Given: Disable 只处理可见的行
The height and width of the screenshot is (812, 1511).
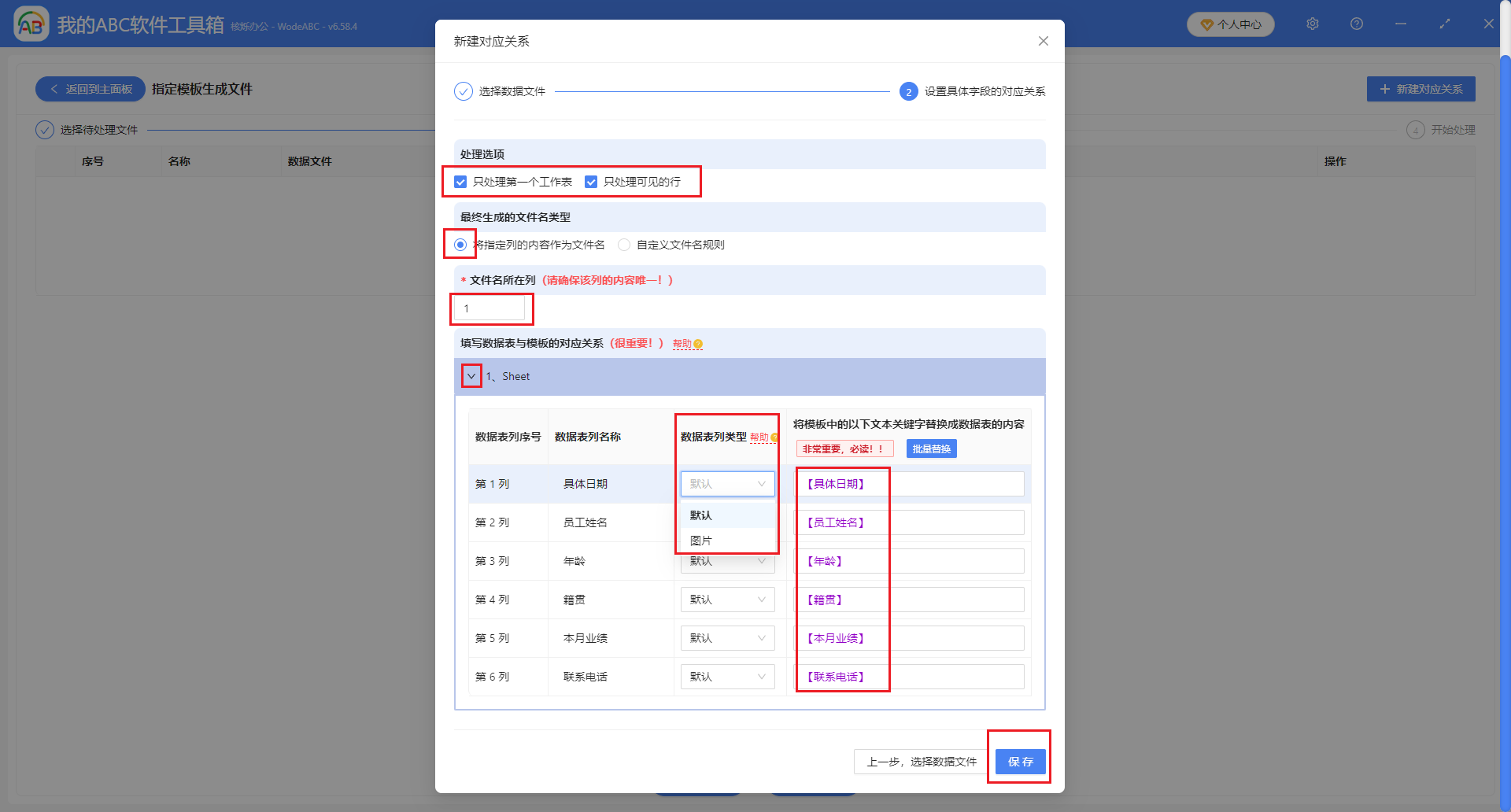Looking at the screenshot, I should coord(591,181).
